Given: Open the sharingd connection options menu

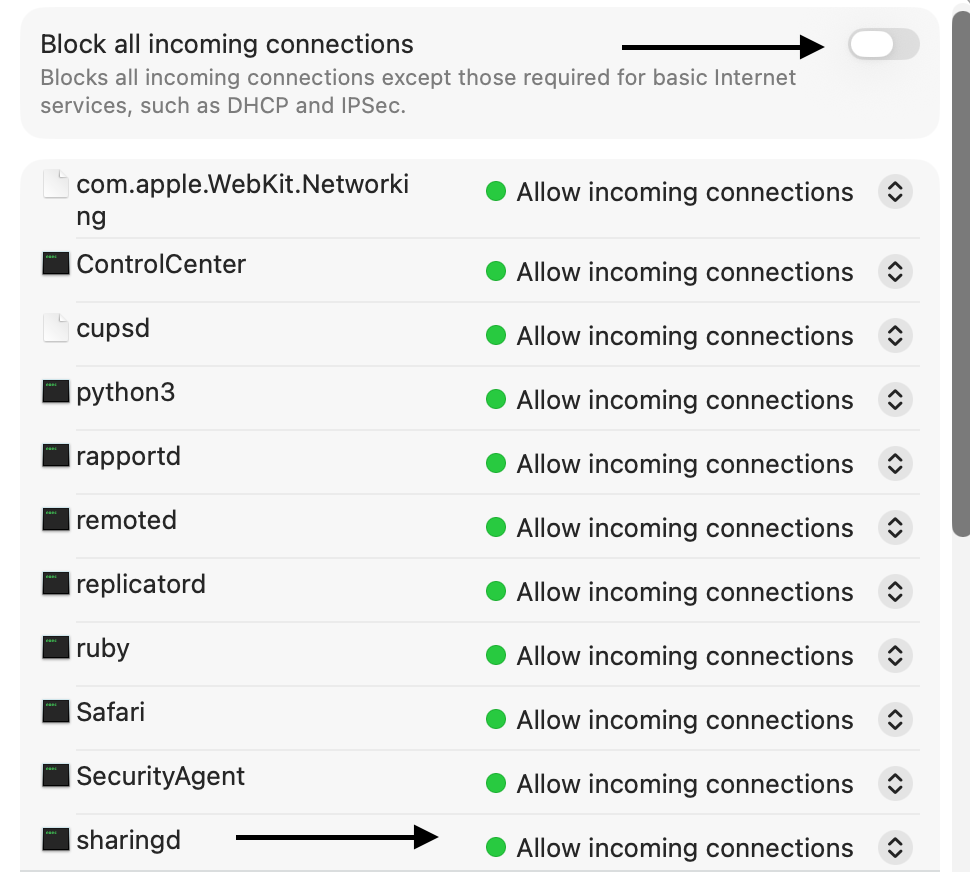Looking at the screenshot, I should pyautogui.click(x=895, y=848).
